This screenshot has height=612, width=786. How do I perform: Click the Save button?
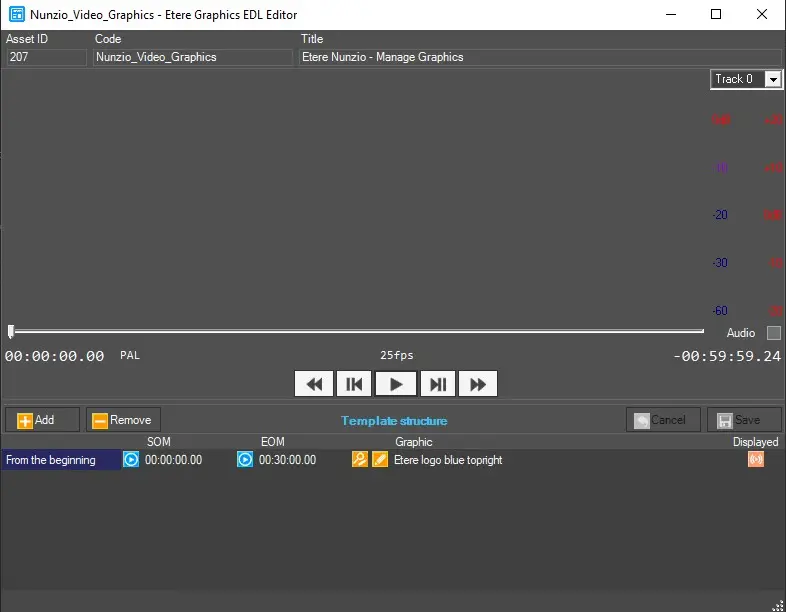(x=744, y=420)
